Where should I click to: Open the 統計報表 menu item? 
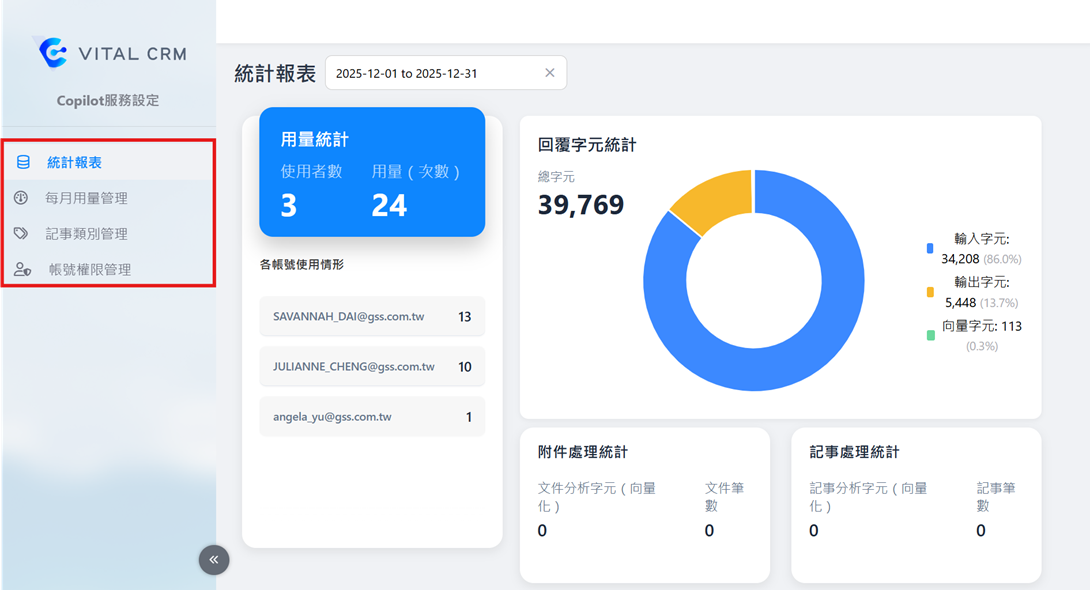click(74, 162)
